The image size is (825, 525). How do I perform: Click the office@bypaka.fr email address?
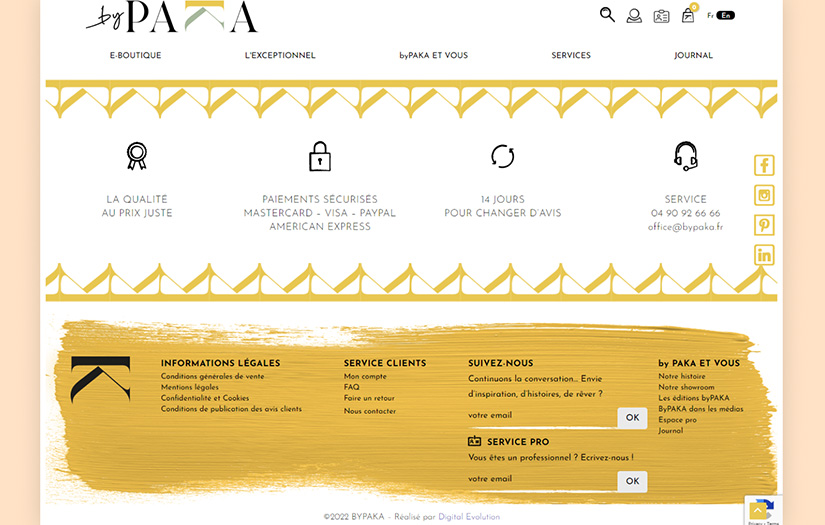[x=686, y=227]
